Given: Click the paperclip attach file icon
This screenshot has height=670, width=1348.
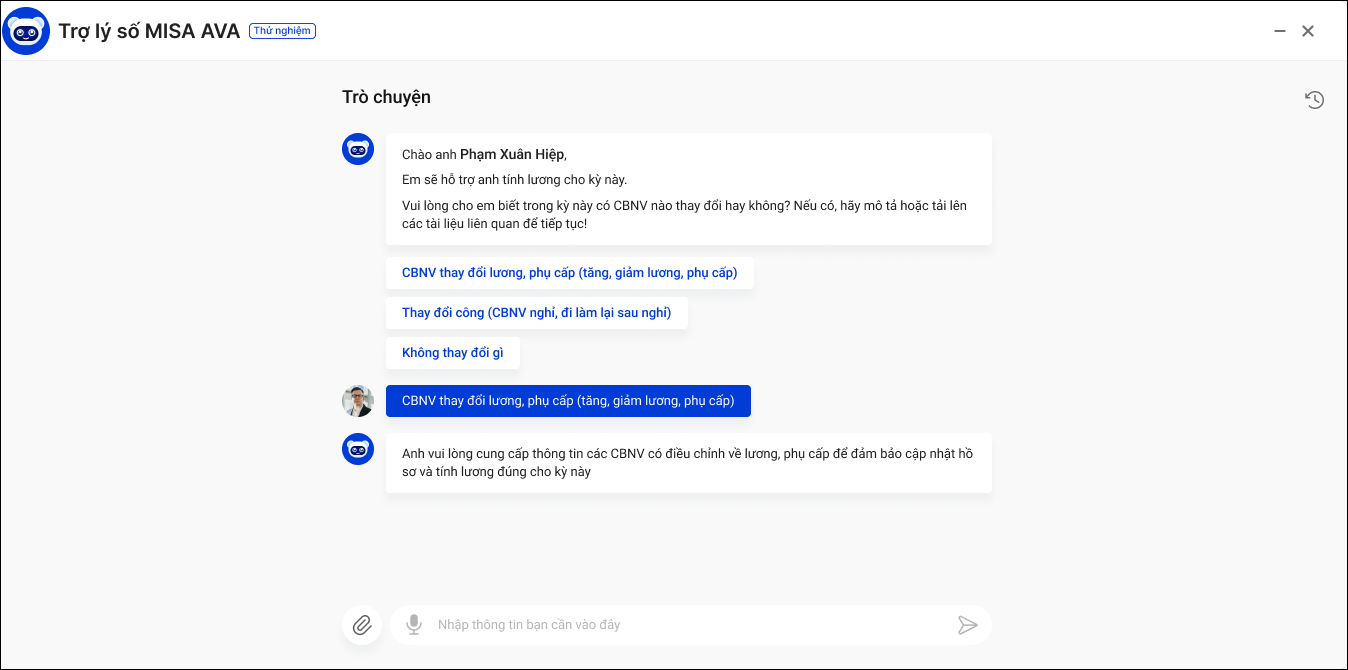Looking at the screenshot, I should (362, 625).
